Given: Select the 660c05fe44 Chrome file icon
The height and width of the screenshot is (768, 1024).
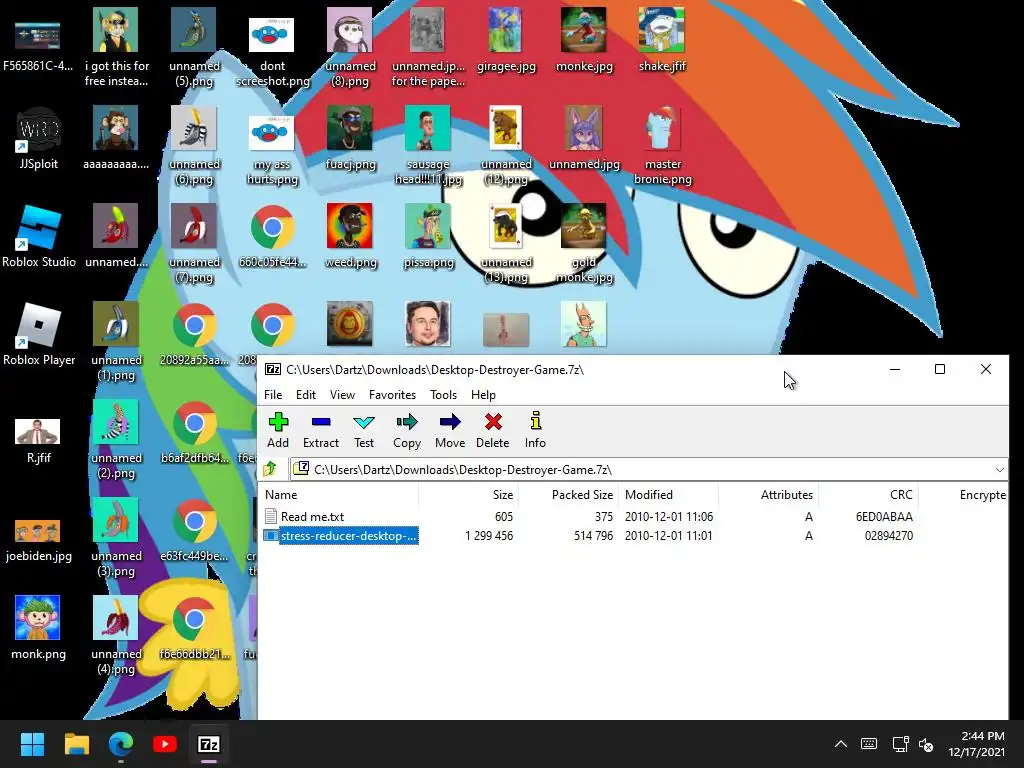Looking at the screenshot, I should coord(272,236).
